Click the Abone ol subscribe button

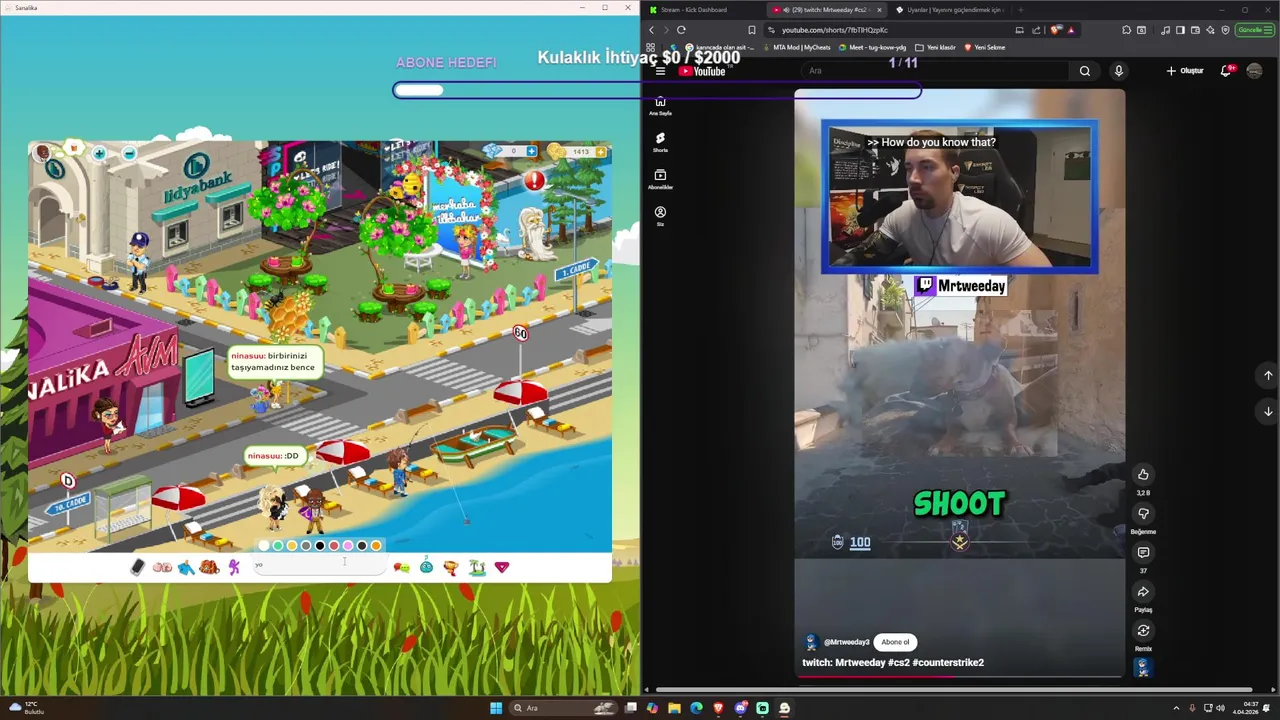point(895,642)
